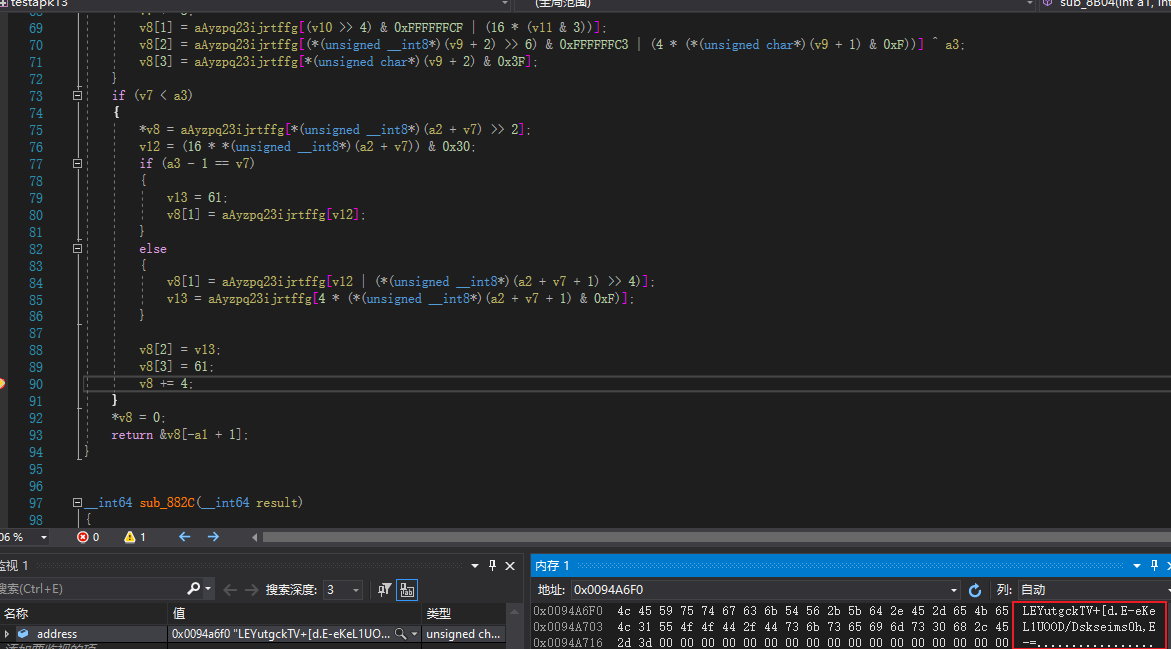This screenshot has height=649, width=1171.
Task: Toggle the highlighted watch view mode button
Action: (407, 590)
